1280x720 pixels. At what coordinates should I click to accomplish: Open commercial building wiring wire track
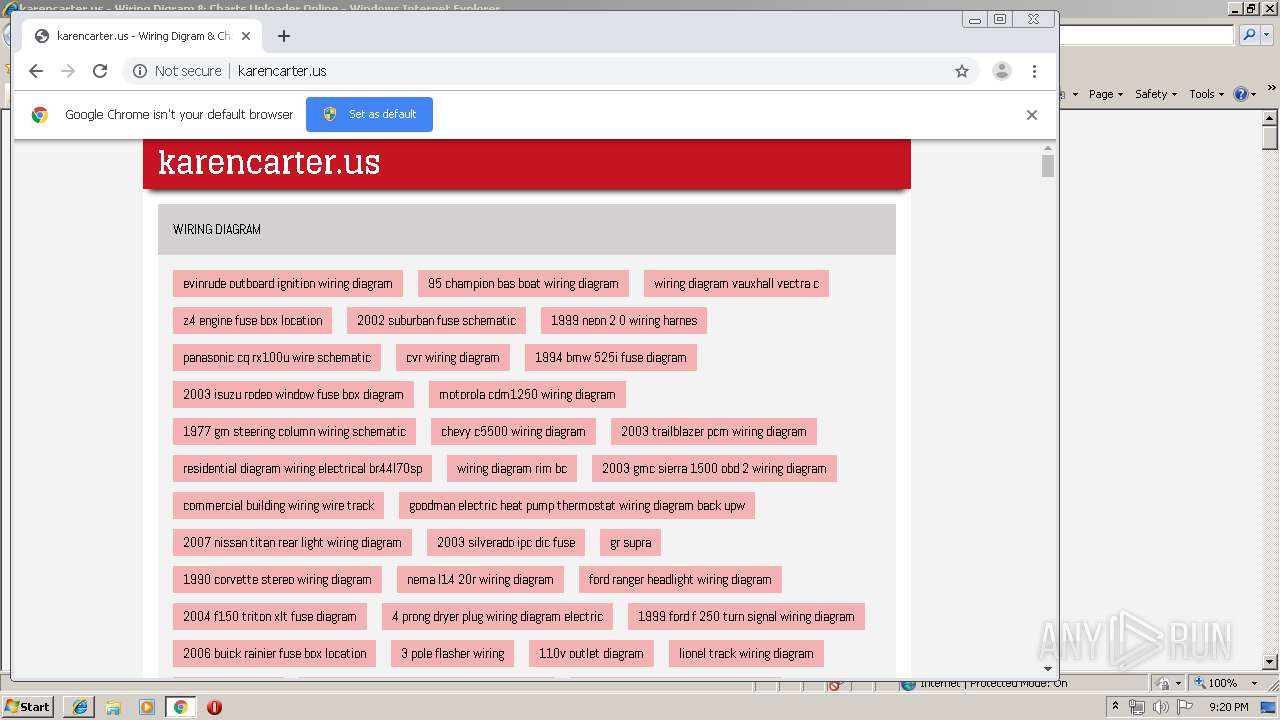pyautogui.click(x=279, y=506)
